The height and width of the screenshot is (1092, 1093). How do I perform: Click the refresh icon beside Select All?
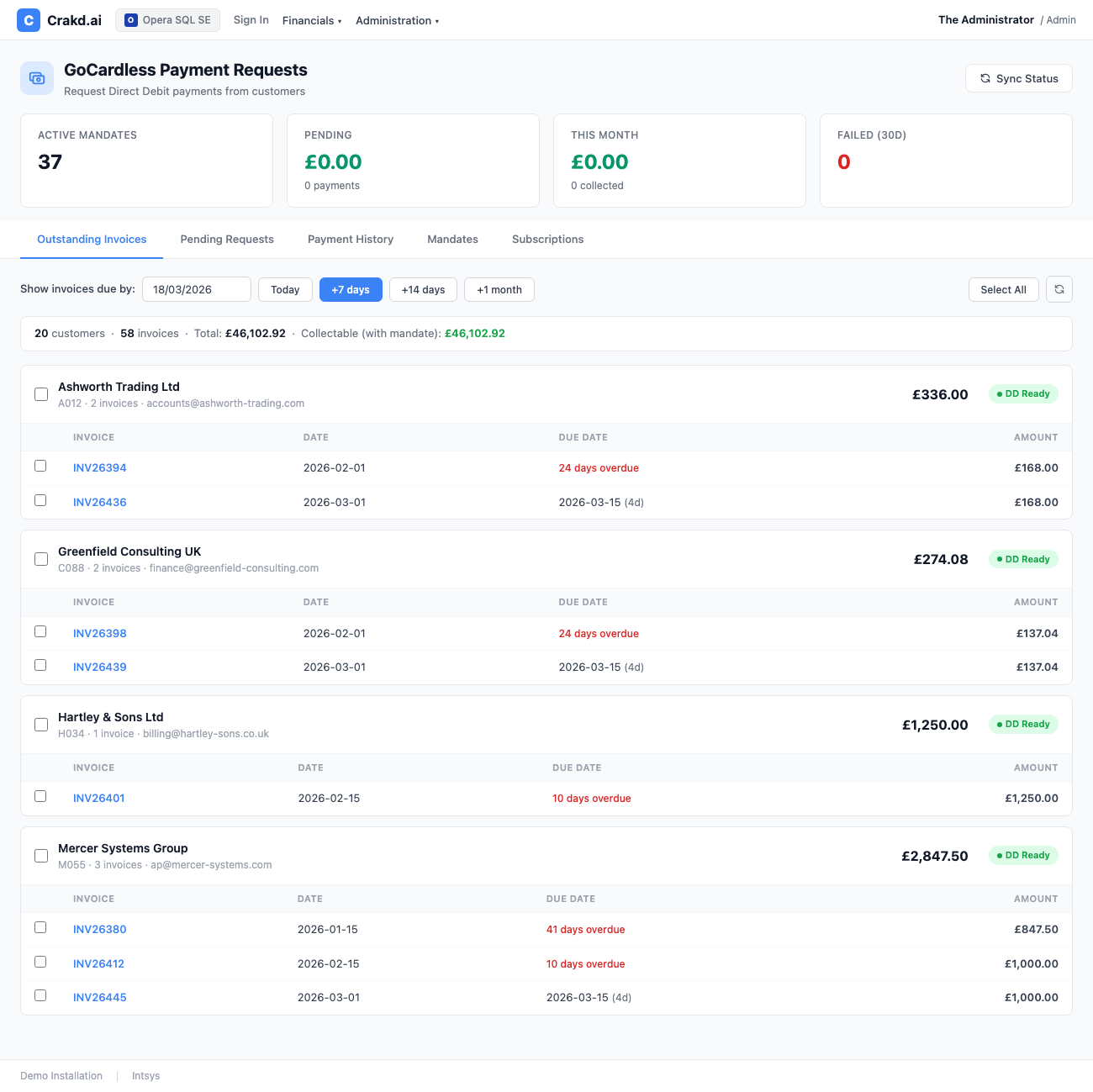coord(1059,289)
